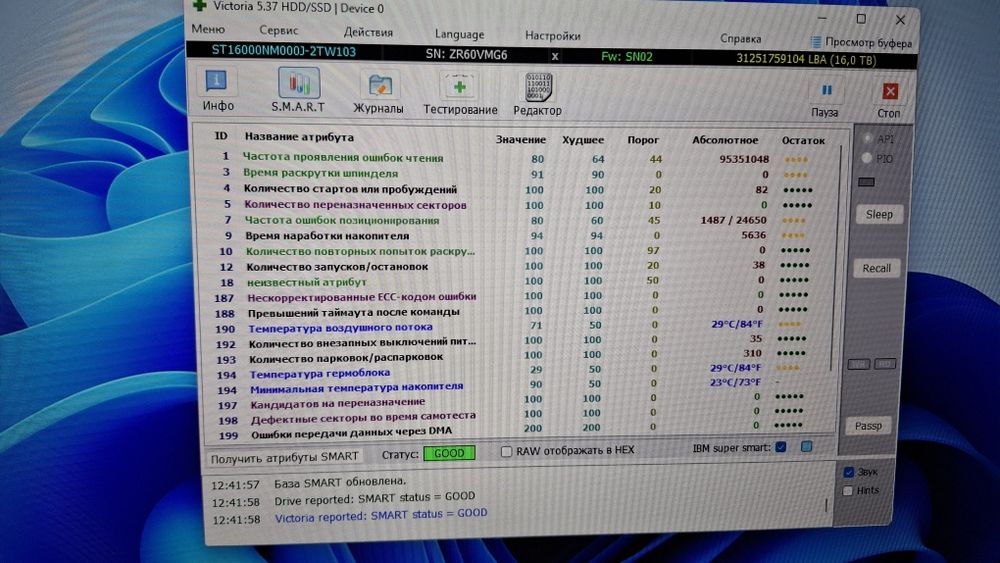Image resolution: width=1000 pixels, height=563 pixels.
Task: Select row Количество переназначенных секторов
Action: click(519, 205)
